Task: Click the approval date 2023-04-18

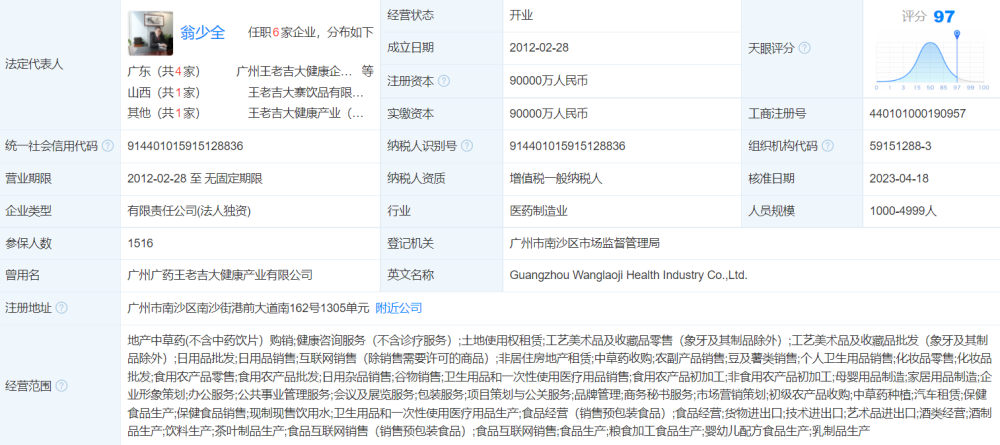Action: pyautogui.click(x=899, y=179)
